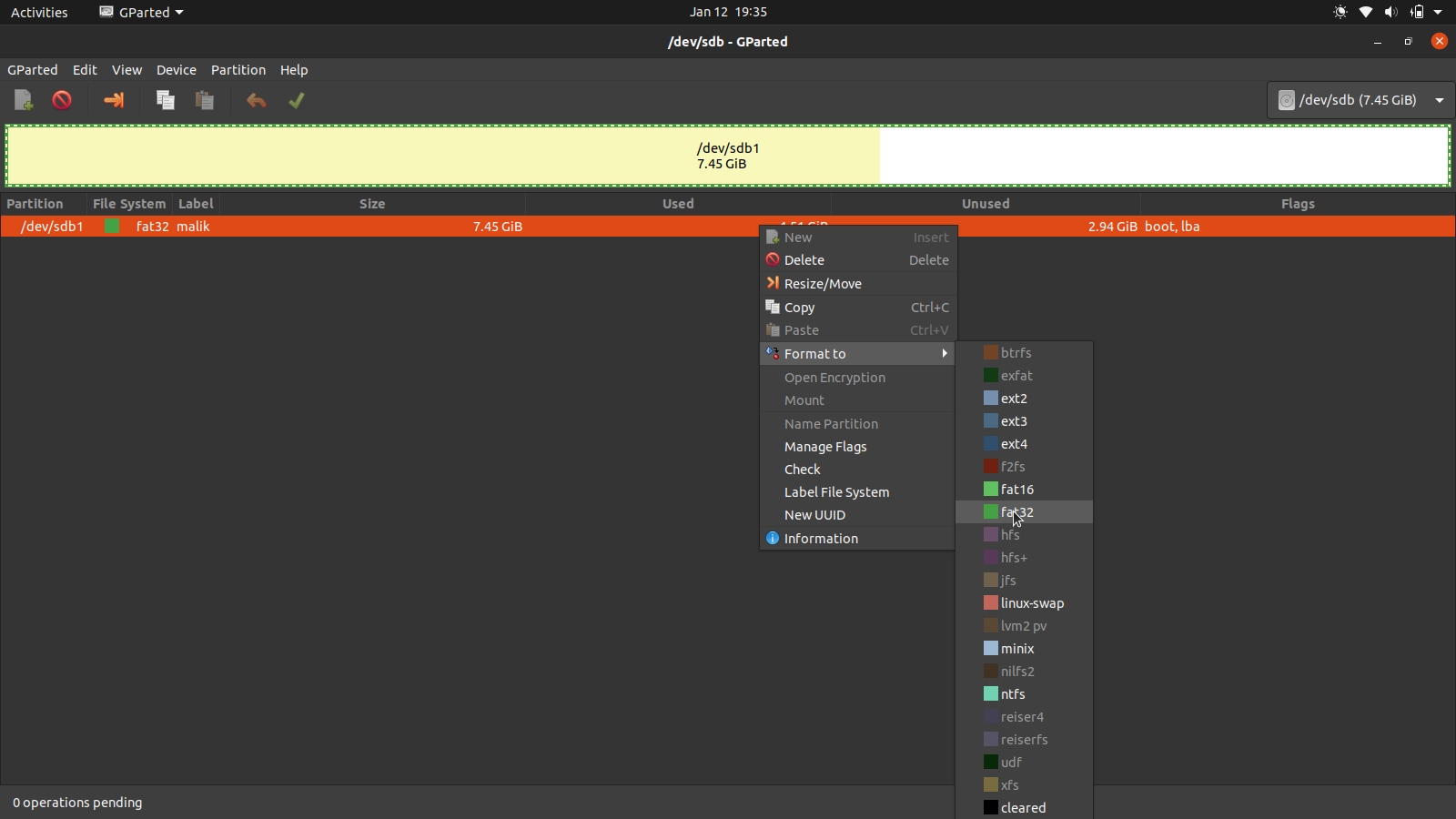Click the /dev/sdb1 row in the partition list
The height and width of the screenshot is (819, 1456).
pyautogui.click(x=364, y=226)
